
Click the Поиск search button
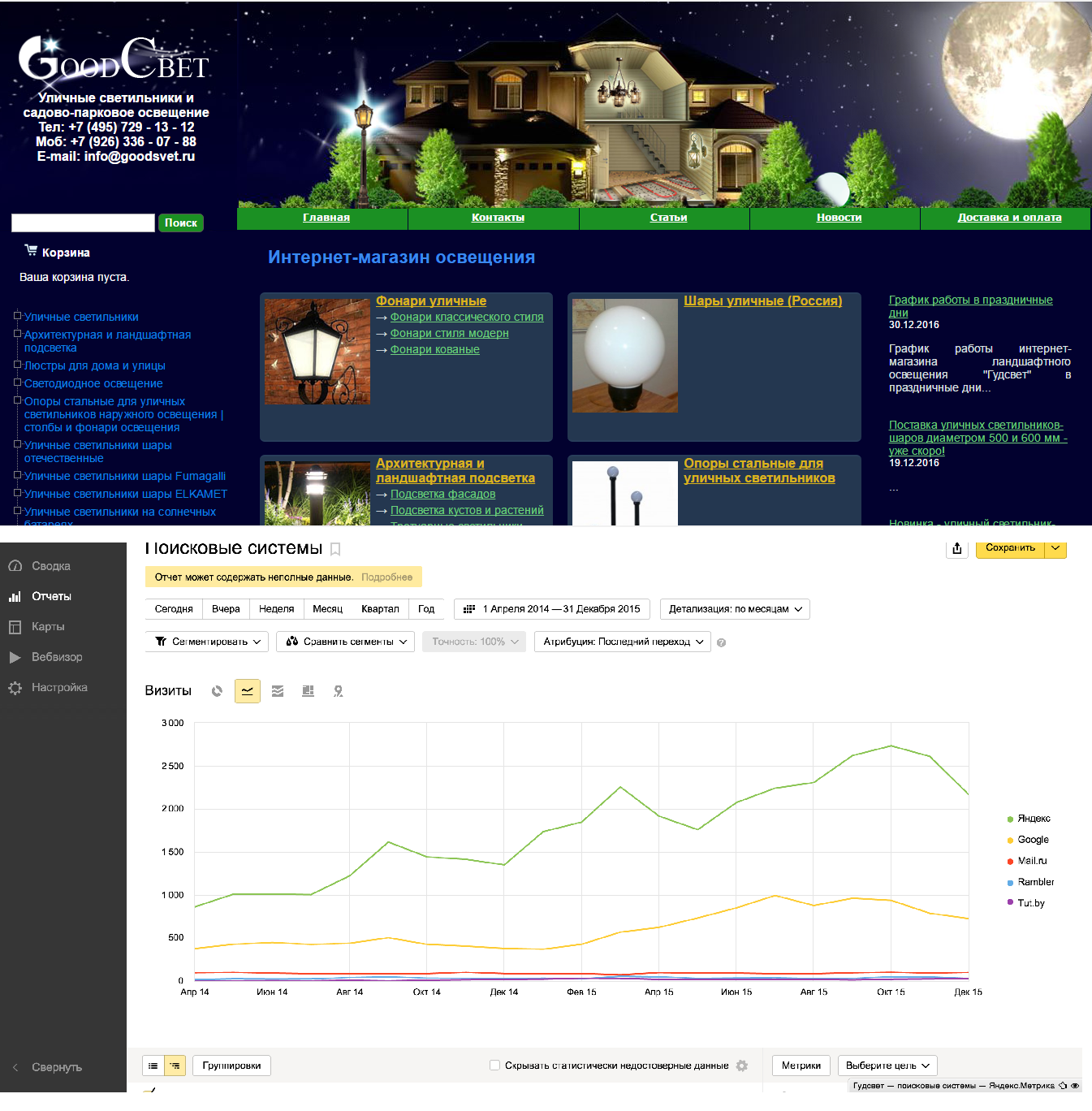pyautogui.click(x=181, y=223)
